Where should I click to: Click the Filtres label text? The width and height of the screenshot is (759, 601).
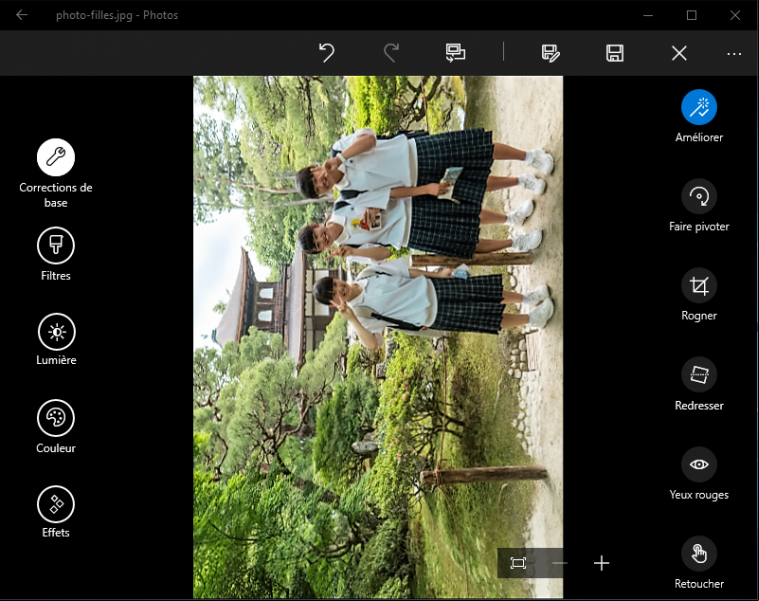[56, 276]
